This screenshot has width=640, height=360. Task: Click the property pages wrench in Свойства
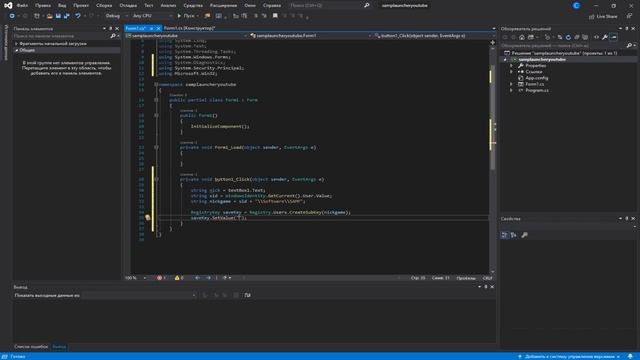coord(524,235)
